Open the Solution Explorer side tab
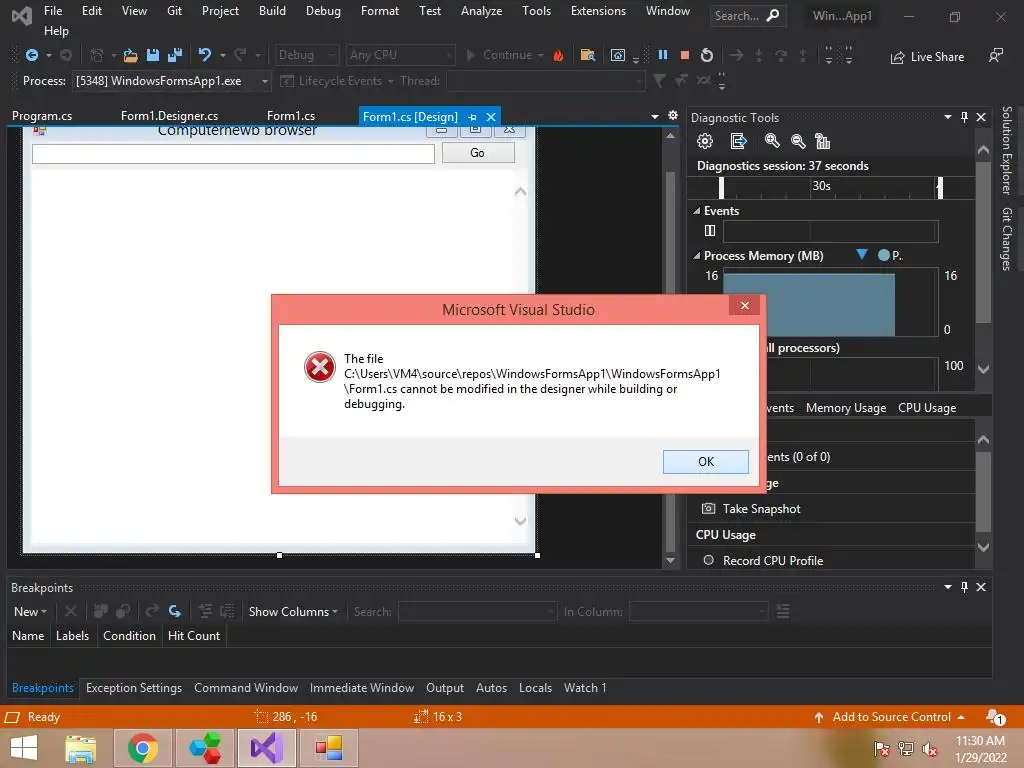 [x=1006, y=150]
